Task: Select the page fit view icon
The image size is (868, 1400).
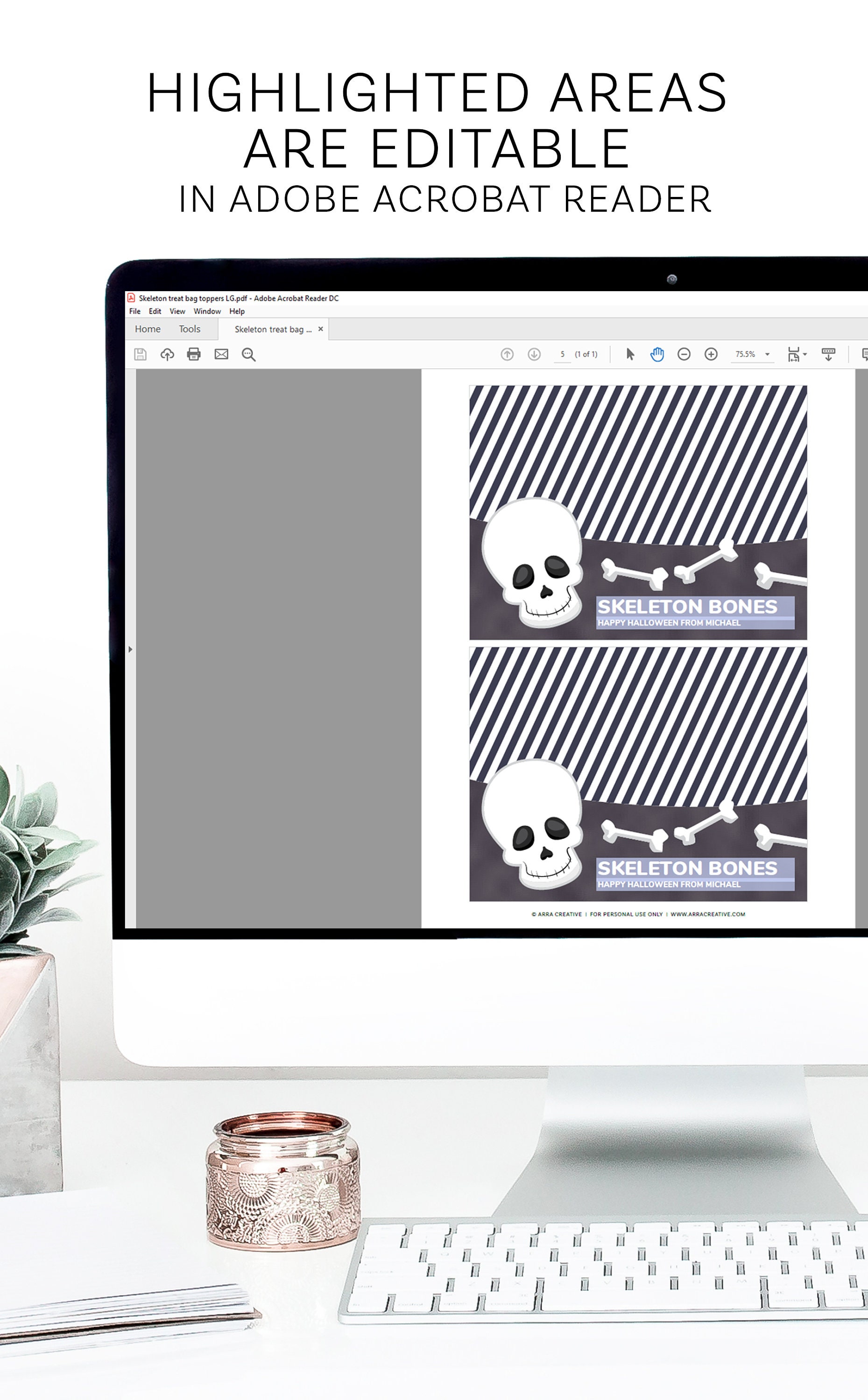Action: 793,355
